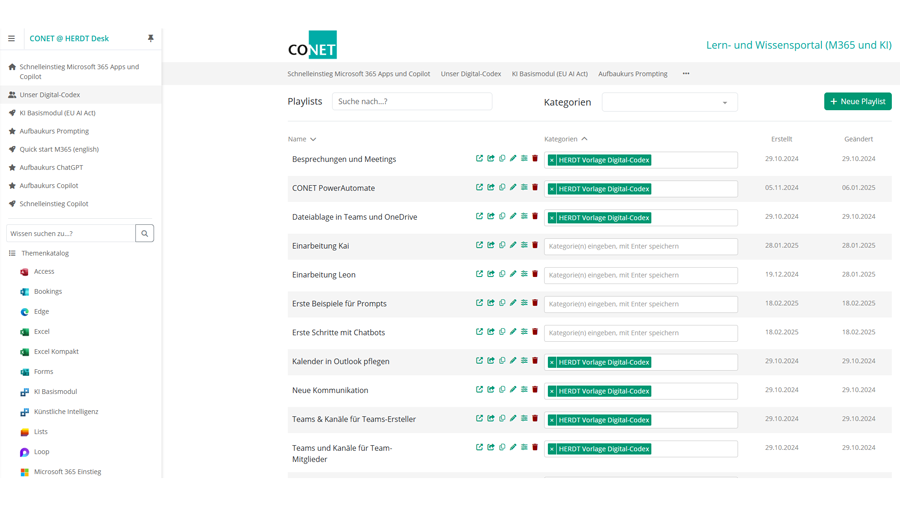Open Unser Digital-Codex in top navigation bar
Image resolution: width=900 pixels, height=506 pixels.
[471, 73]
